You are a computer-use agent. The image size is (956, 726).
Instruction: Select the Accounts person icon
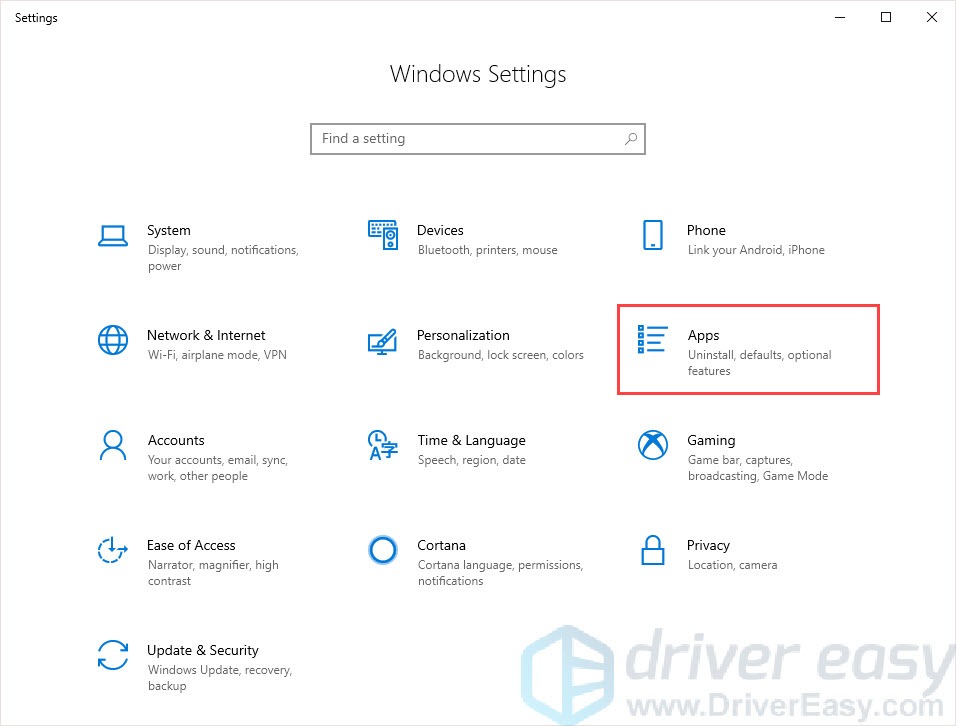113,446
